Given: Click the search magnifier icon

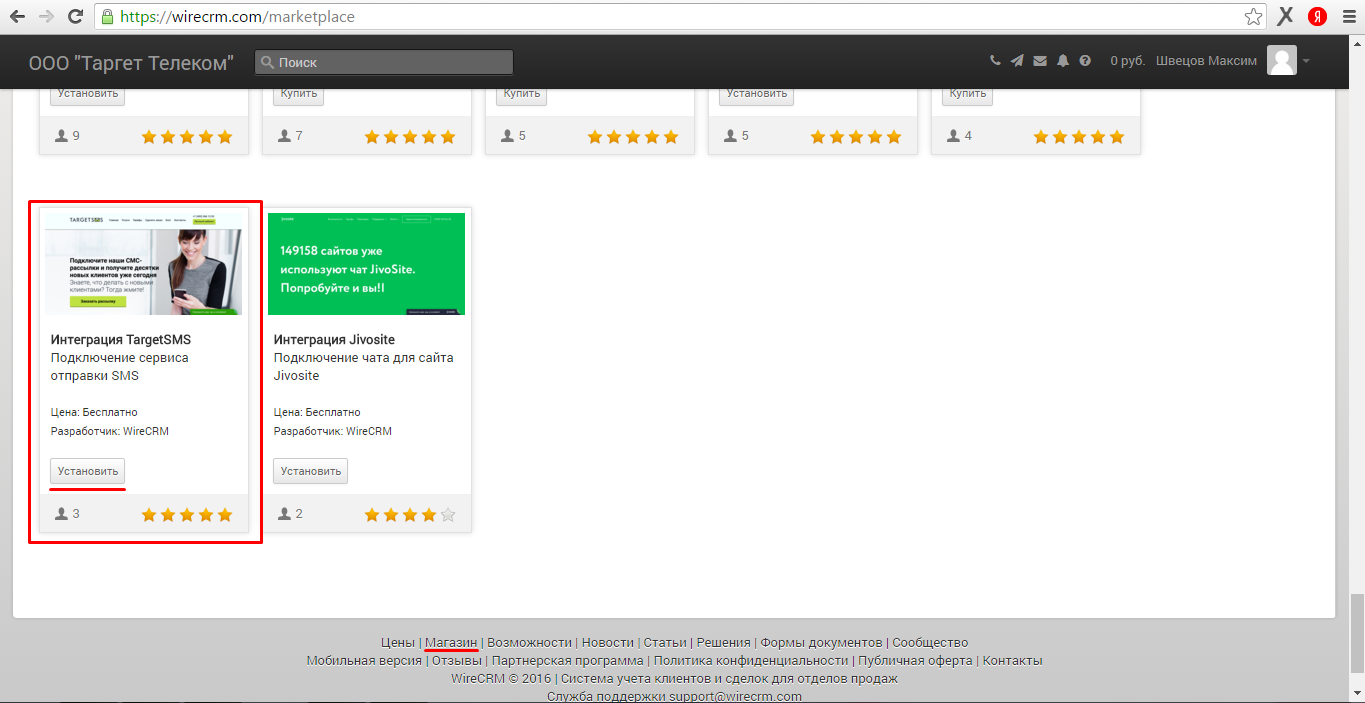Looking at the screenshot, I should pos(266,62).
